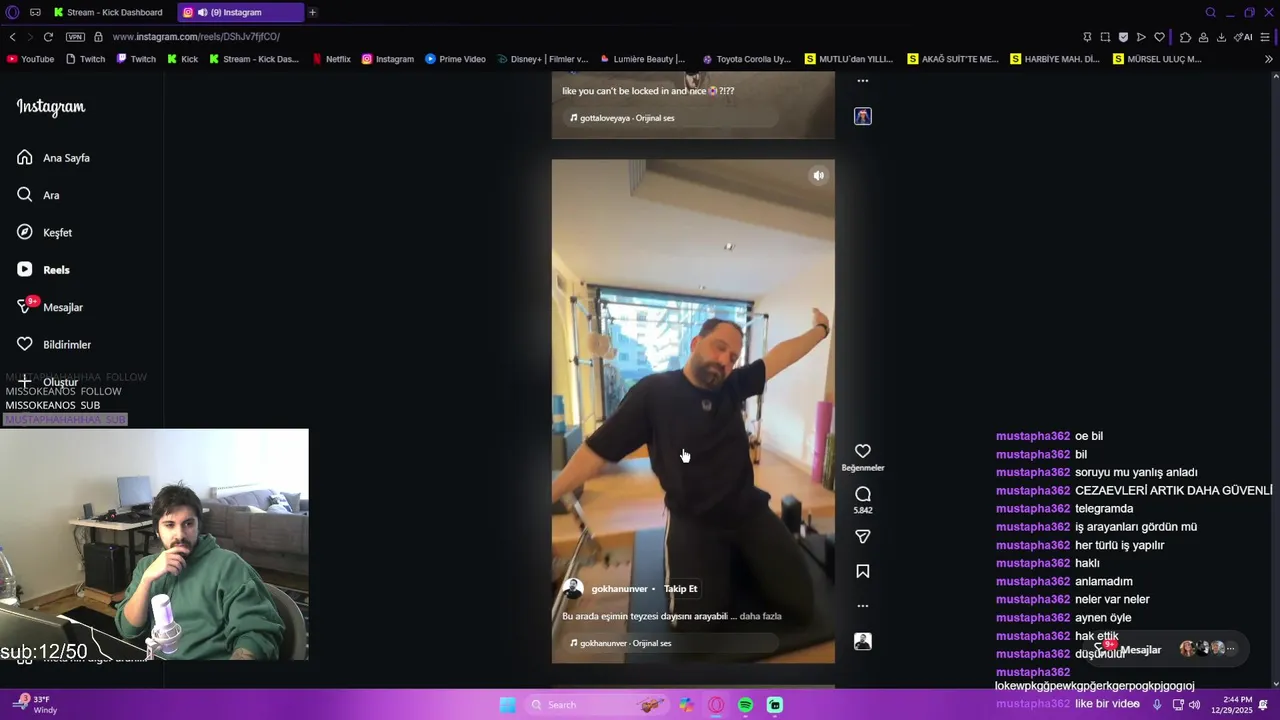Go back with browser back arrow

(x=12, y=37)
